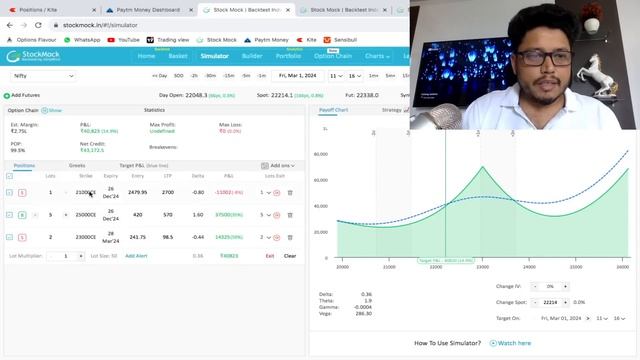Click the Clear button

coord(290,256)
